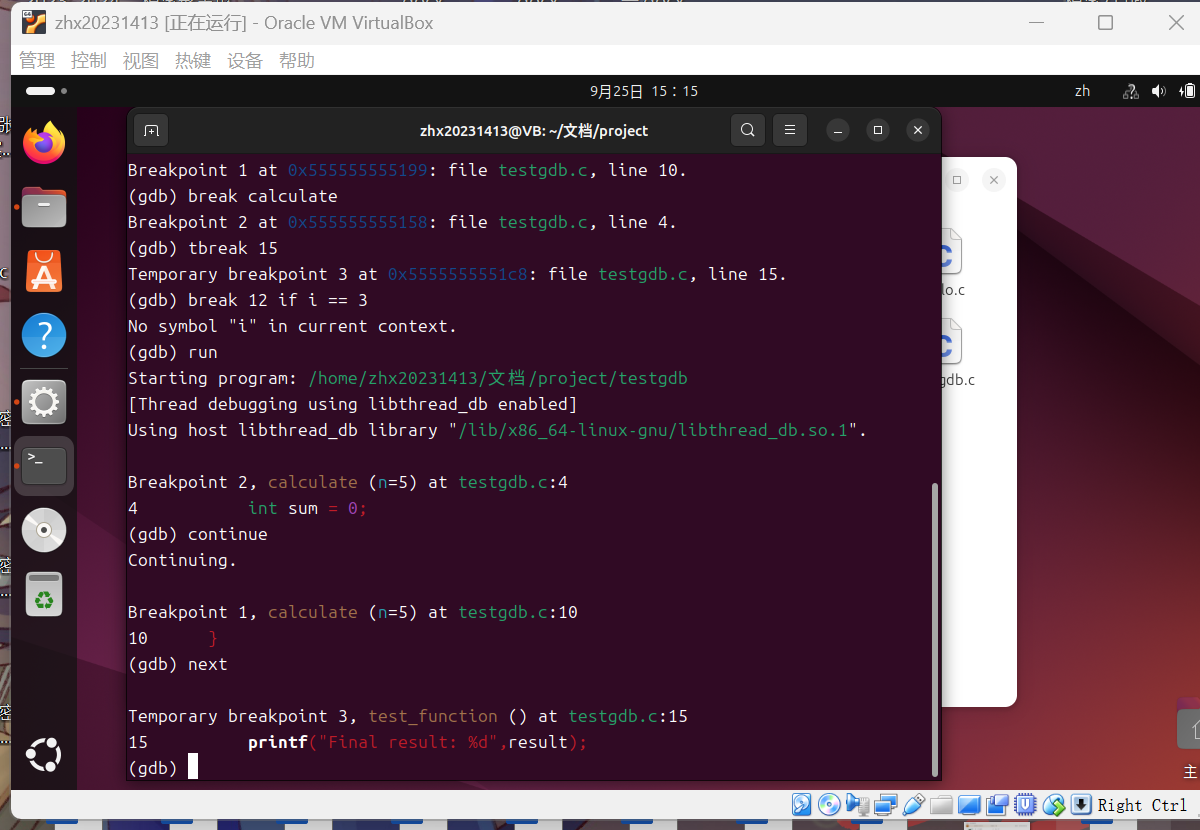The height and width of the screenshot is (830, 1200).
Task: Open the 热键 menu
Action: pos(193,61)
